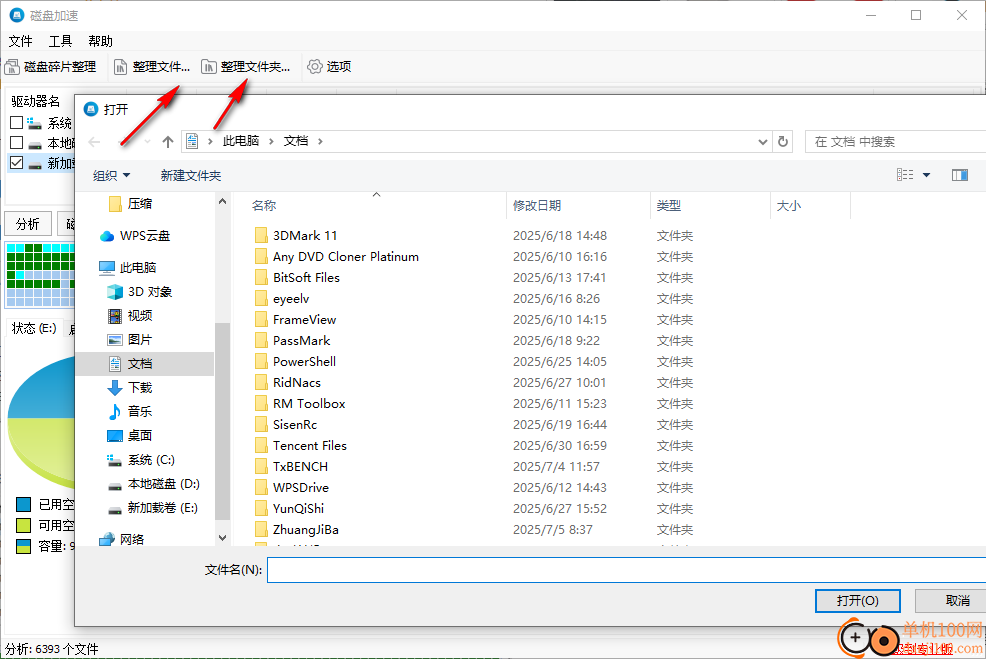986x659 pixels.
Task: Select 网络 in navigation pane
Action: [x=132, y=539]
